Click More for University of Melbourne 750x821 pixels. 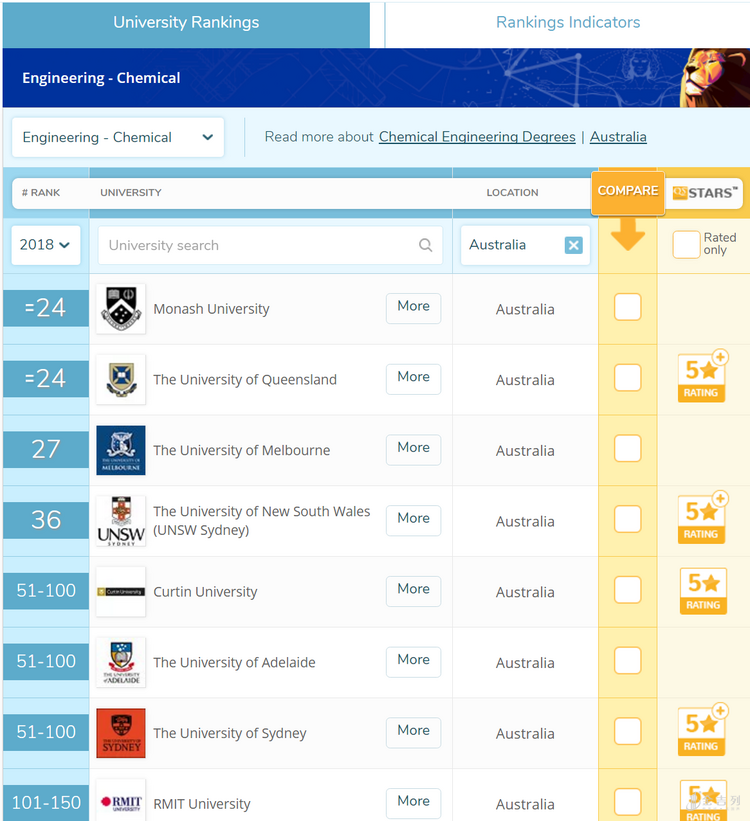(413, 449)
